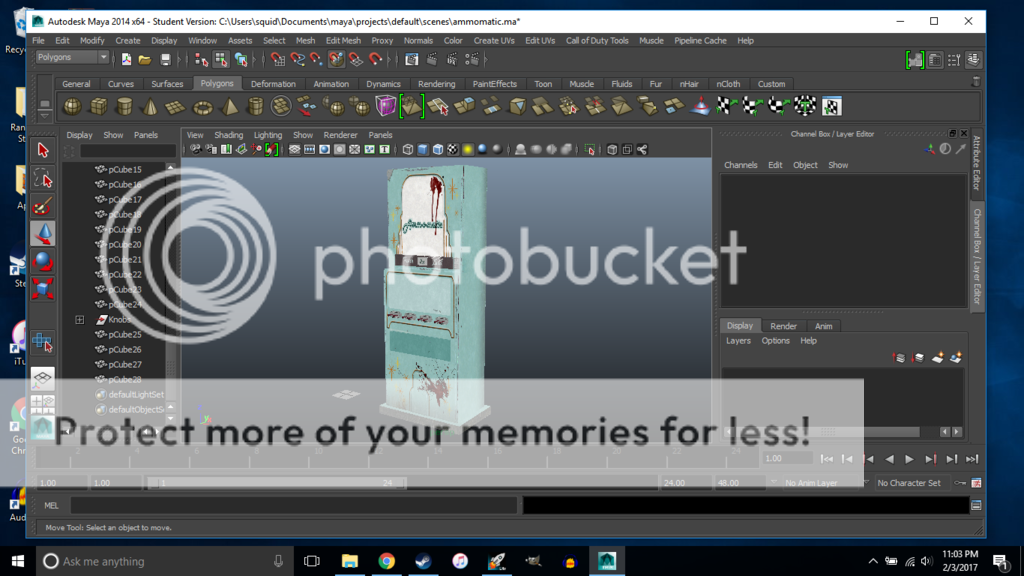
Task: Open the Tool Settings icon on status line
Action: pos(954,60)
